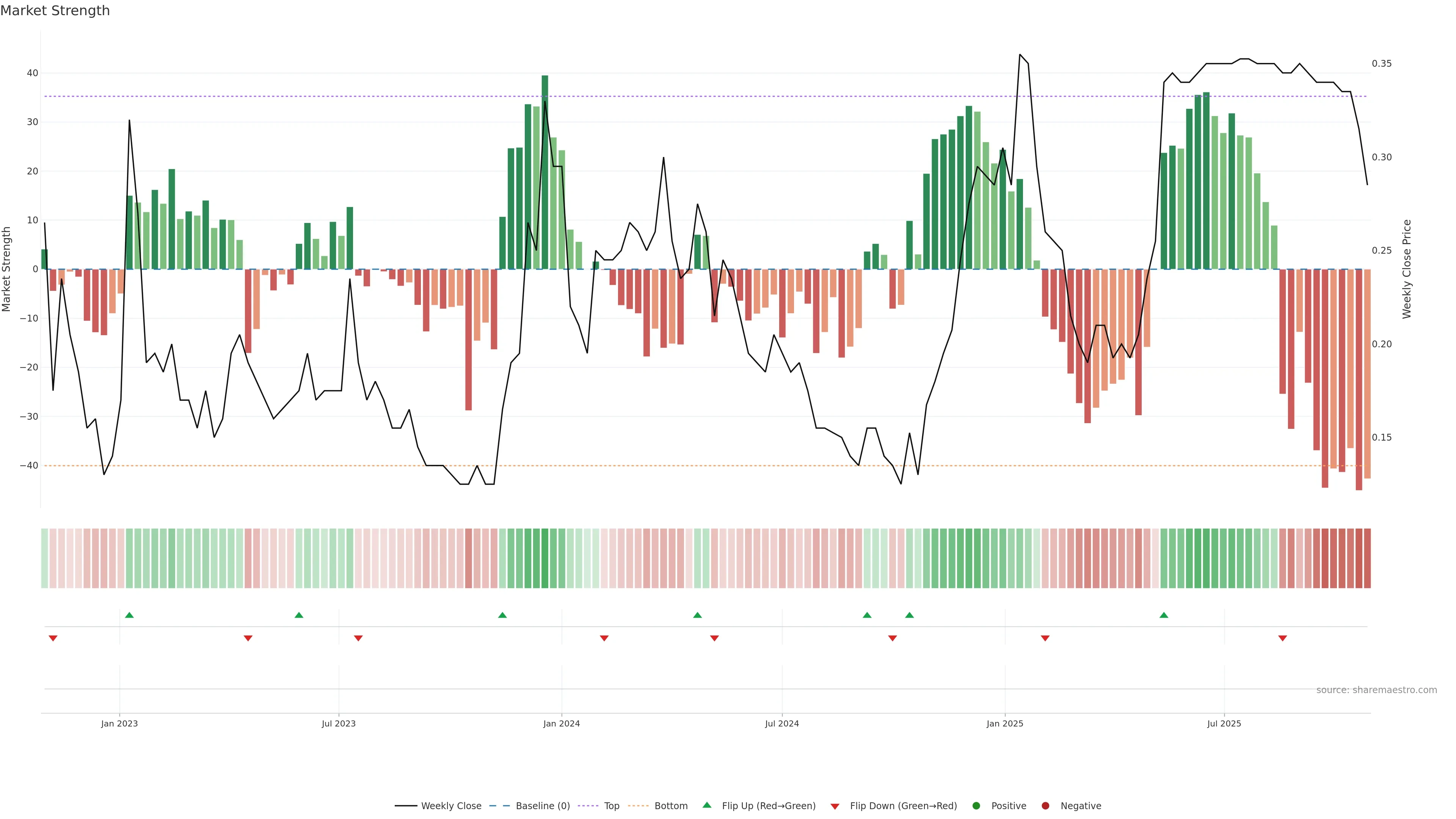Screen dimensions: 1456x819
Task: Click the red flip-down marker just after Jan 2025
Action: point(1045,638)
